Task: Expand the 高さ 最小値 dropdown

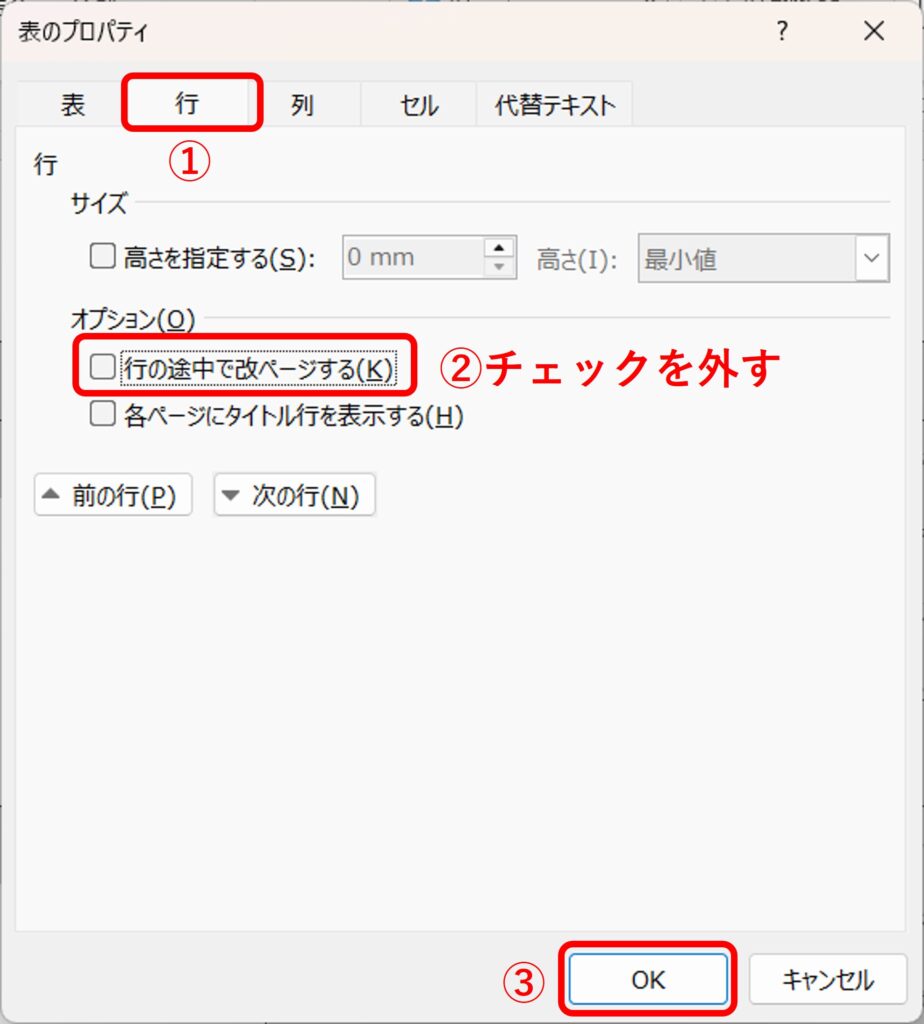Action: 871,260
